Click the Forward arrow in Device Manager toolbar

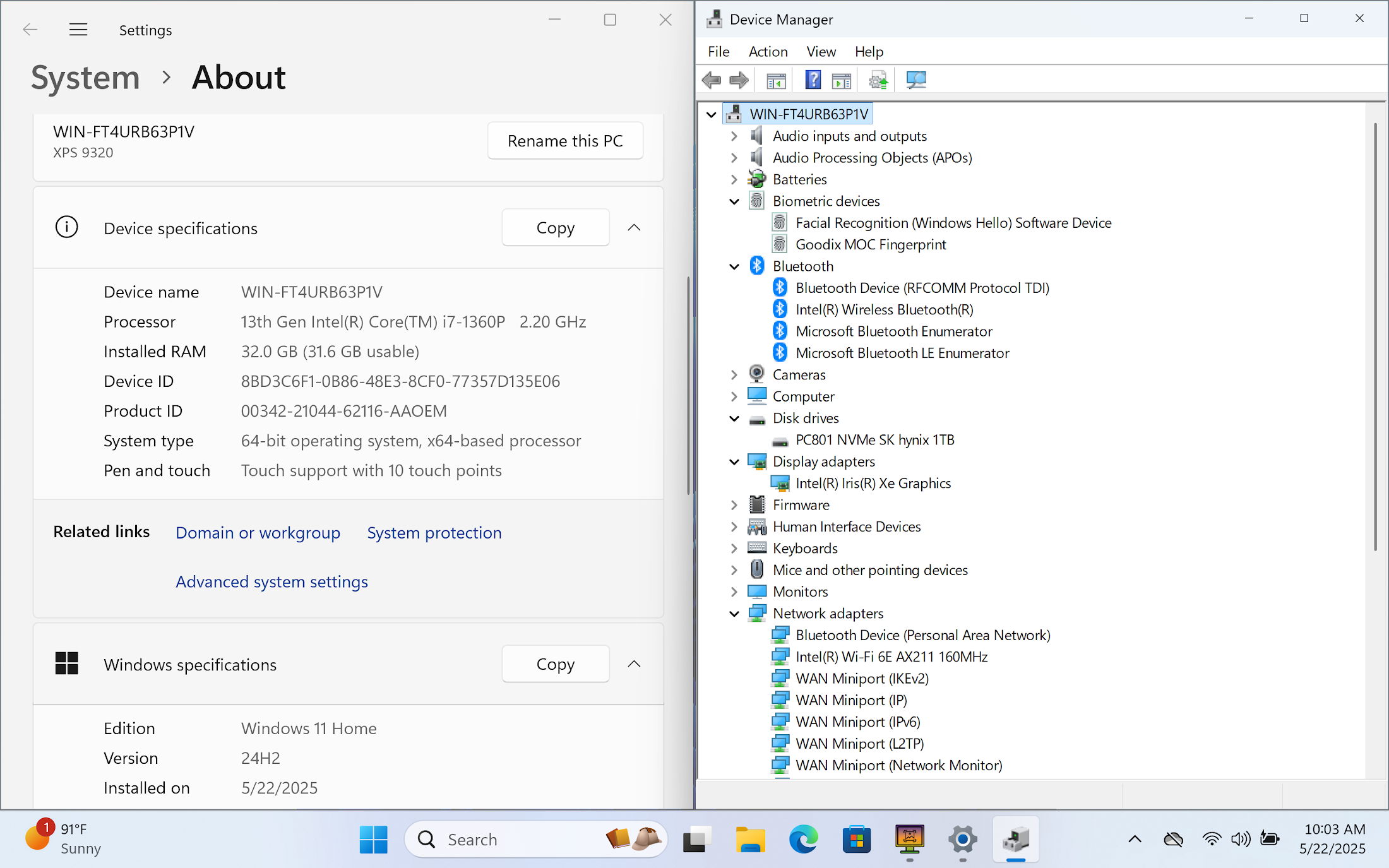739,80
